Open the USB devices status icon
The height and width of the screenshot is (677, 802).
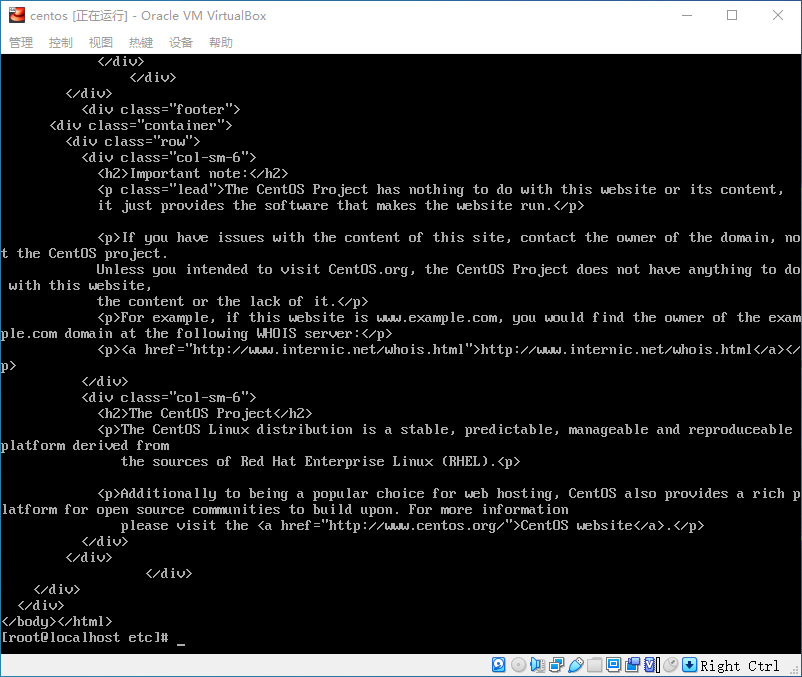click(575, 665)
